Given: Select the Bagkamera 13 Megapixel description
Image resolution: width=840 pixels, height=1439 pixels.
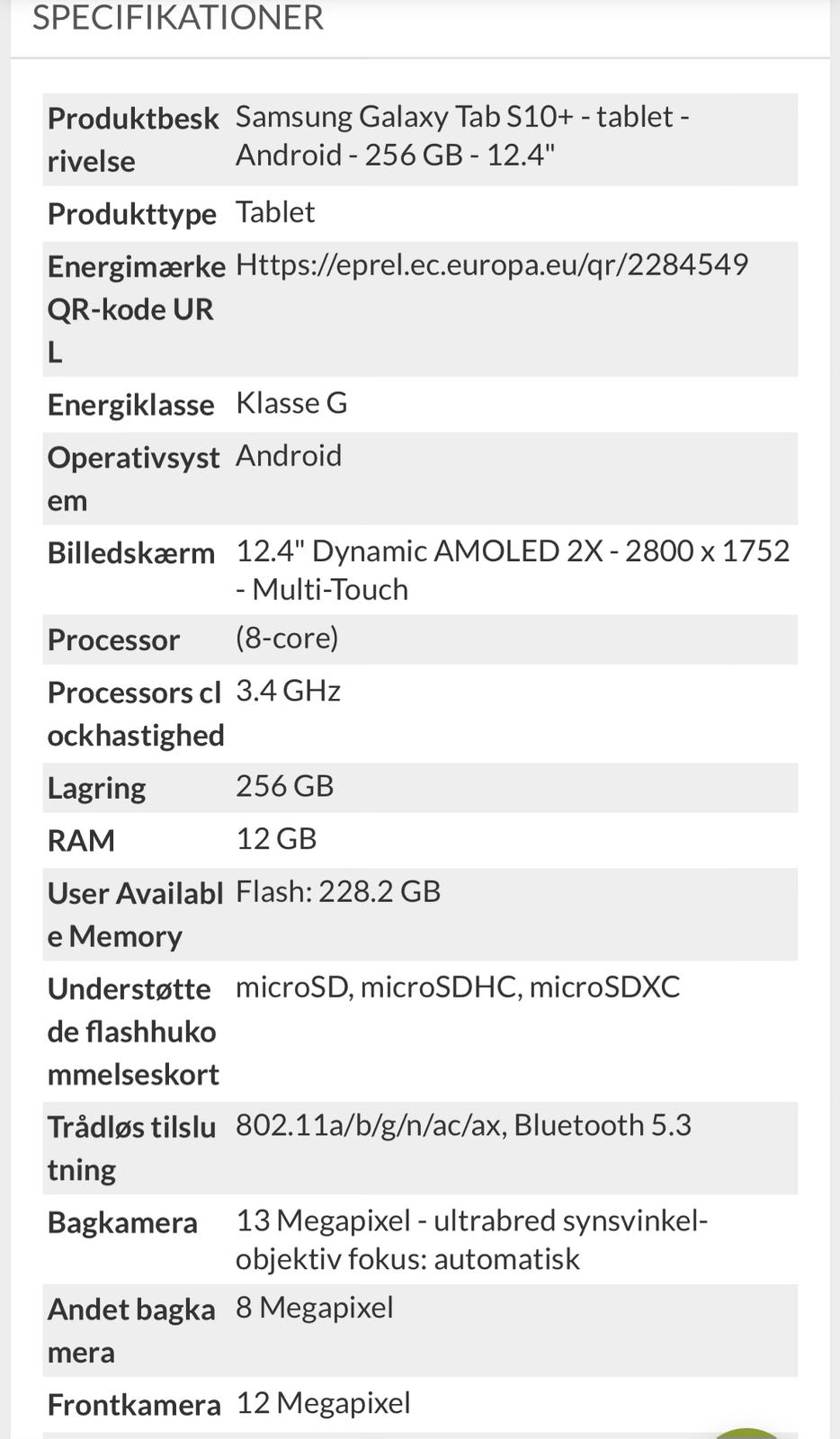Looking at the screenshot, I should [471, 1239].
